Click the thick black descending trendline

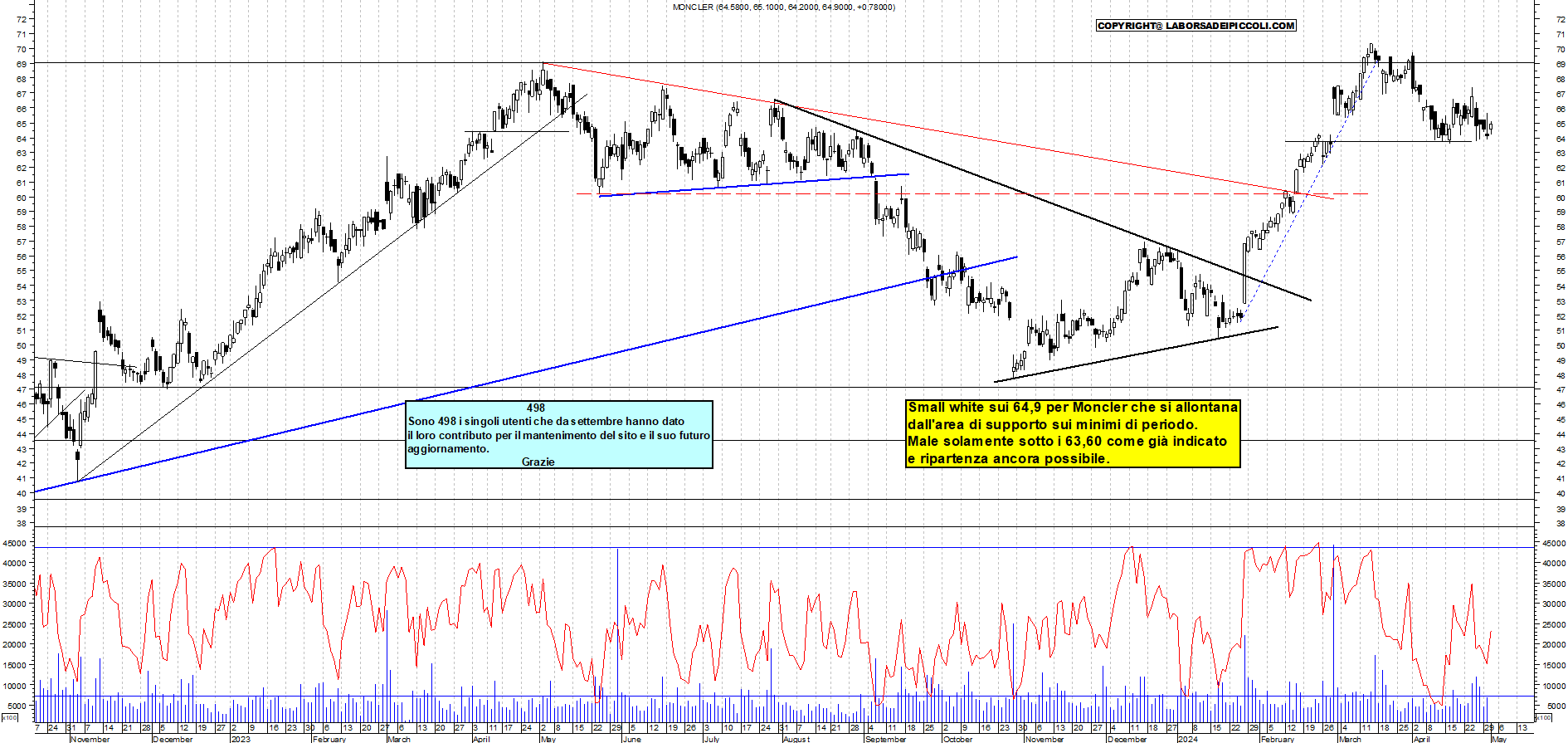(x=1042, y=200)
